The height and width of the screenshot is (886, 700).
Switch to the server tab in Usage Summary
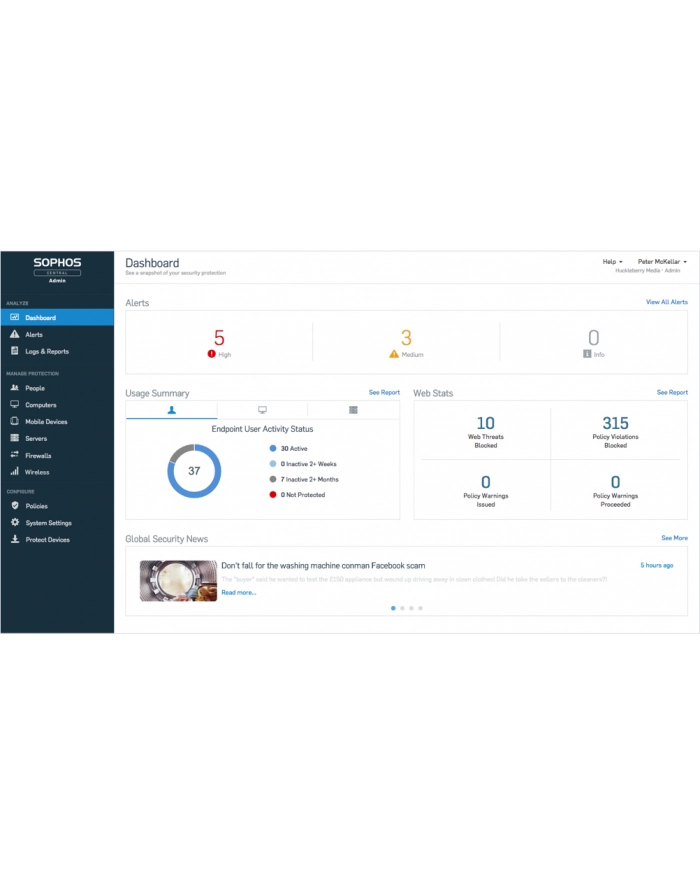pyautogui.click(x=353, y=410)
